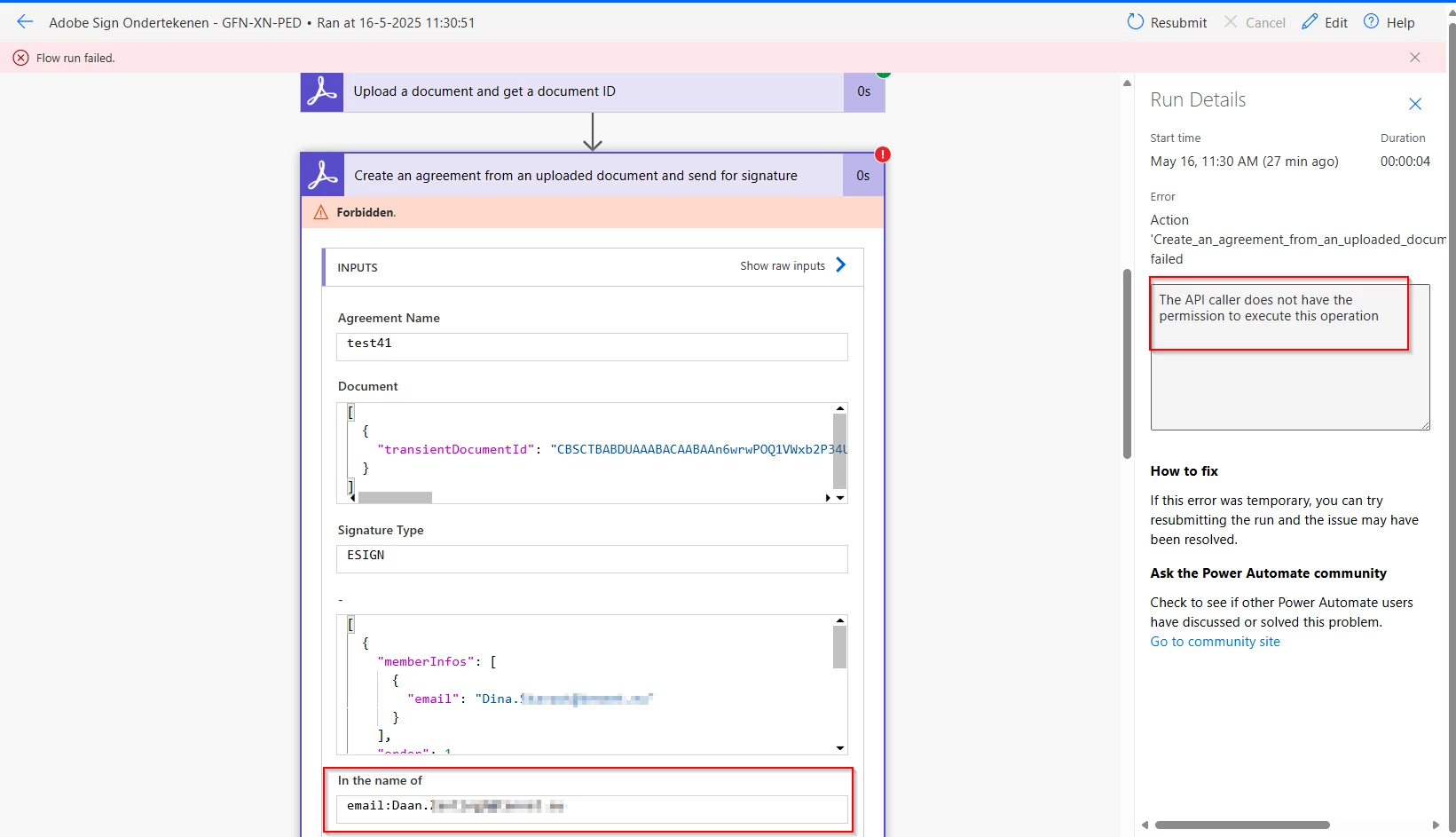Click the error message text box in Run Details

click(1290, 357)
